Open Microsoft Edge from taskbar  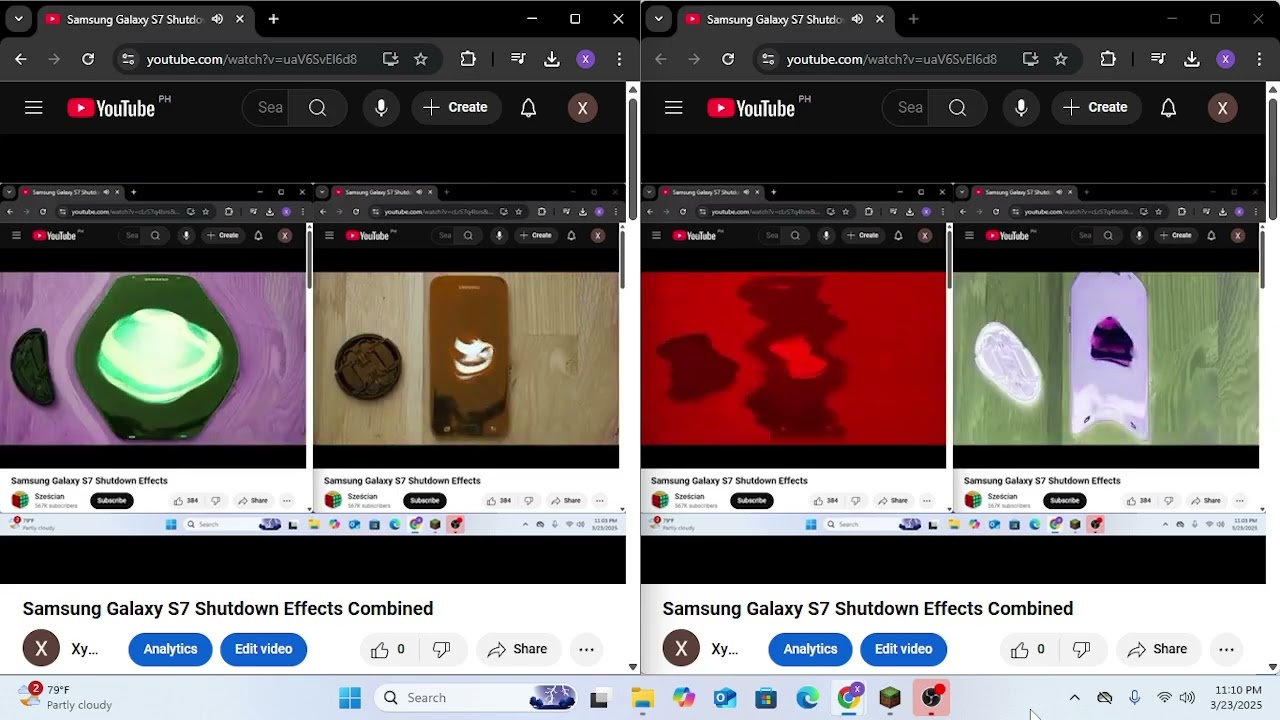pos(807,698)
